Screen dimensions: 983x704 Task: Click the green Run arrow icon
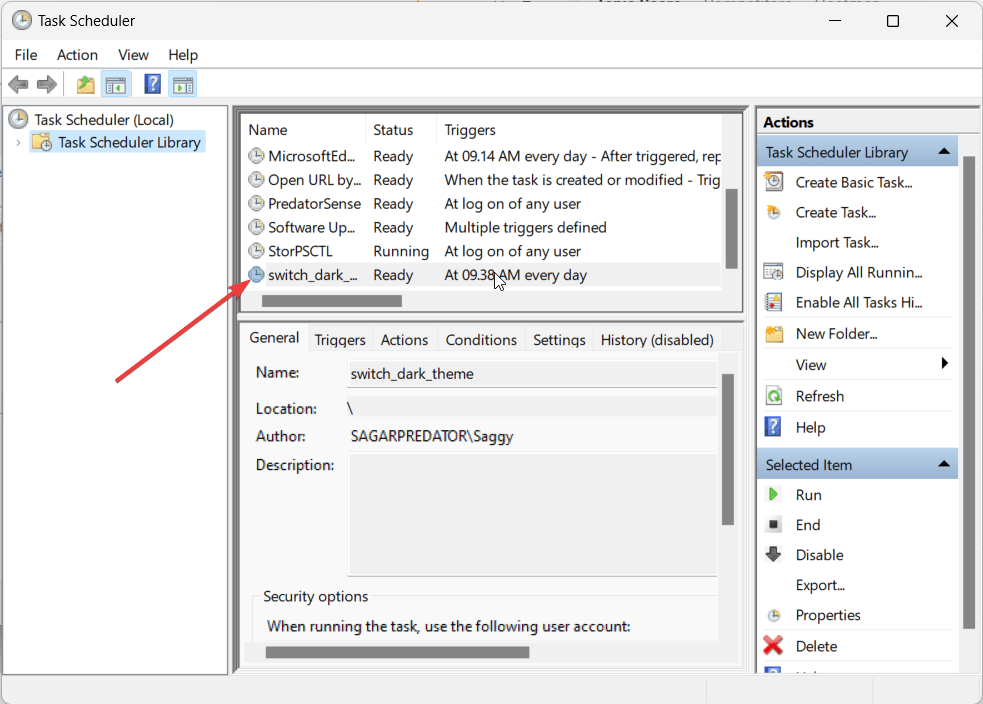tap(774, 495)
